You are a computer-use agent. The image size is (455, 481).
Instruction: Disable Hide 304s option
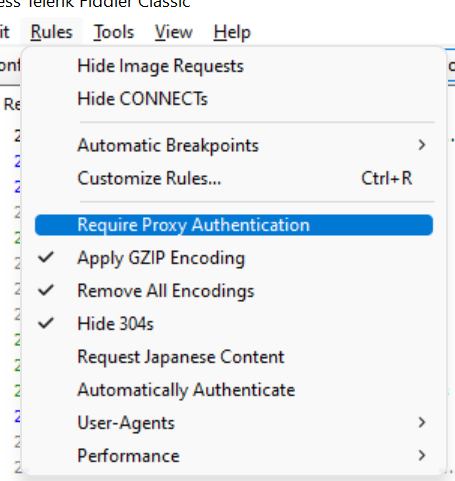coord(234,324)
